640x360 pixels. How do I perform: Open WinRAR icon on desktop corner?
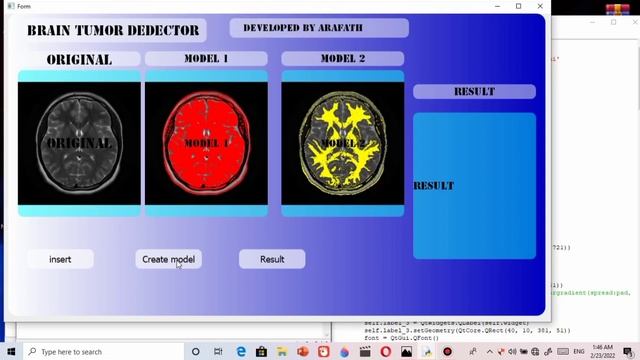[618, 9]
